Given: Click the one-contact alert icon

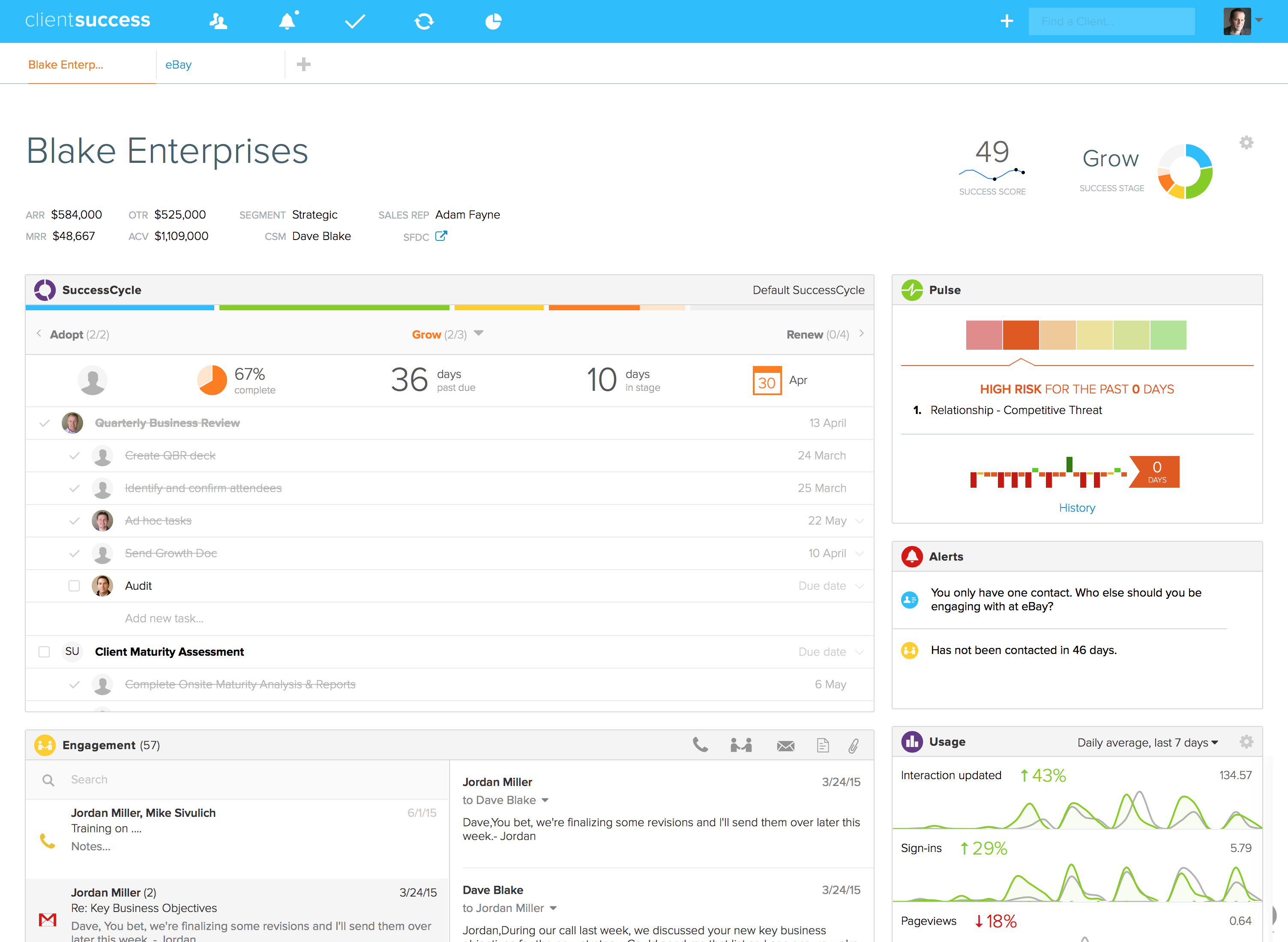Looking at the screenshot, I should pyautogui.click(x=910, y=600).
